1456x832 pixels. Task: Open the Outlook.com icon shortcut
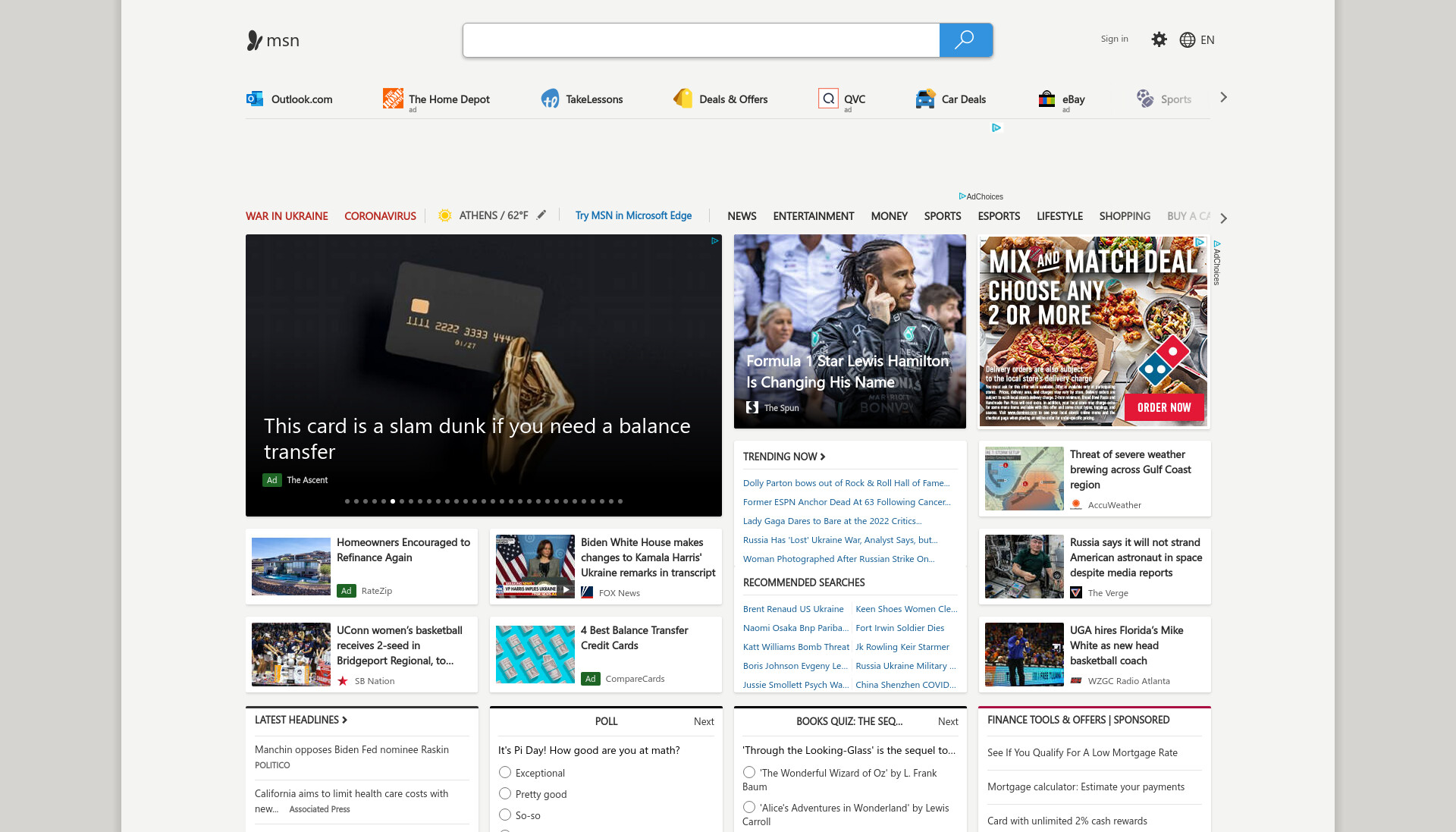255,99
